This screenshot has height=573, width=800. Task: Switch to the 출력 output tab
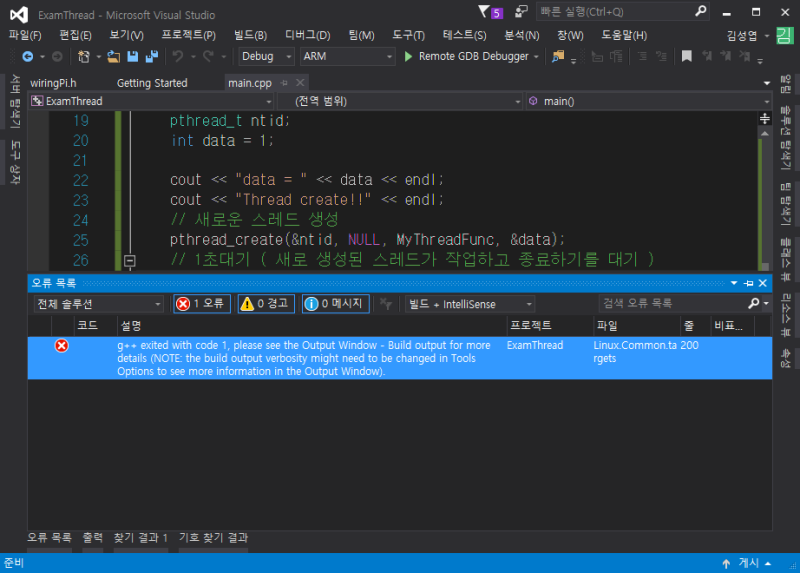click(92, 538)
